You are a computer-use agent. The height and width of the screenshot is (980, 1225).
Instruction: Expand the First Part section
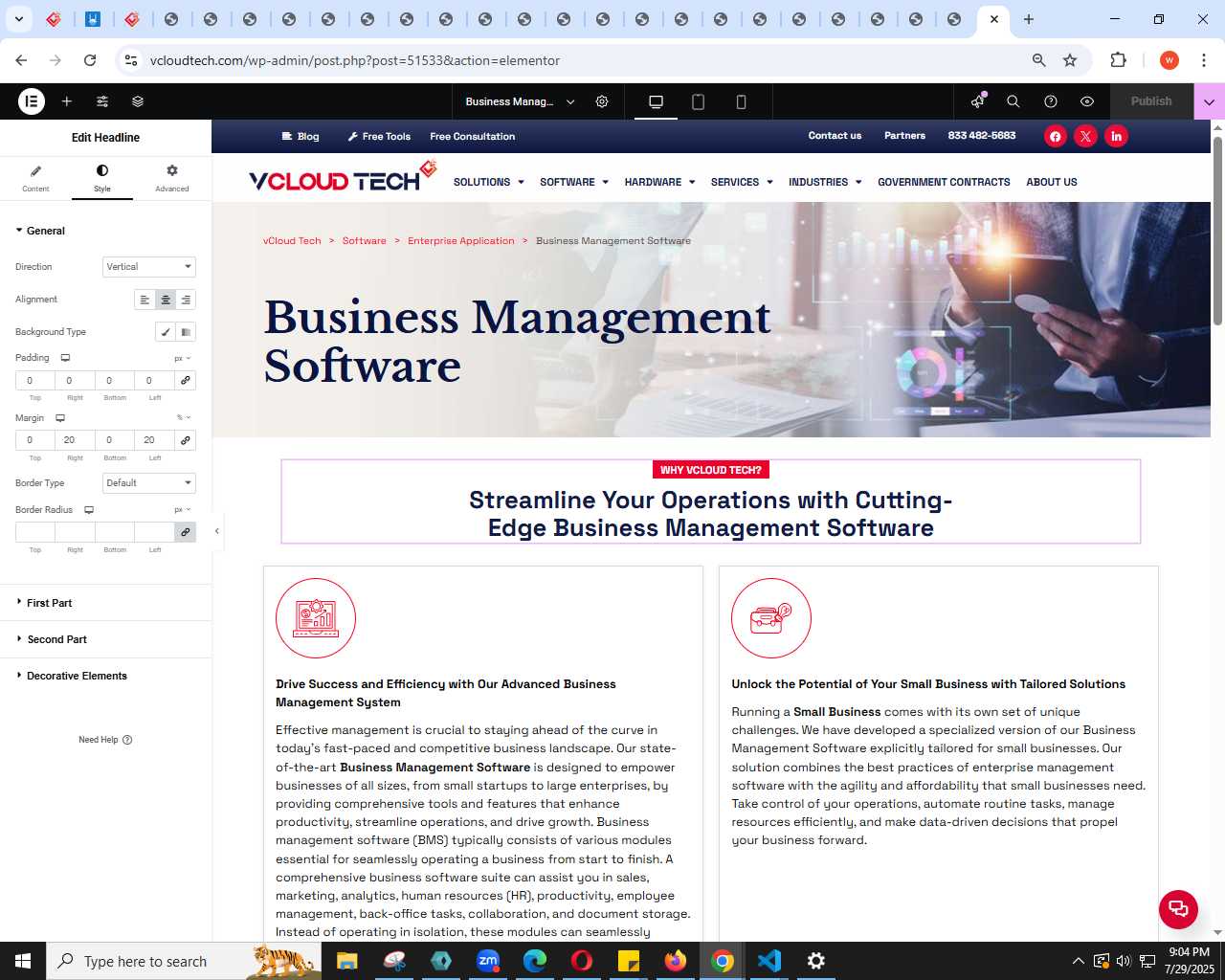[x=105, y=603]
